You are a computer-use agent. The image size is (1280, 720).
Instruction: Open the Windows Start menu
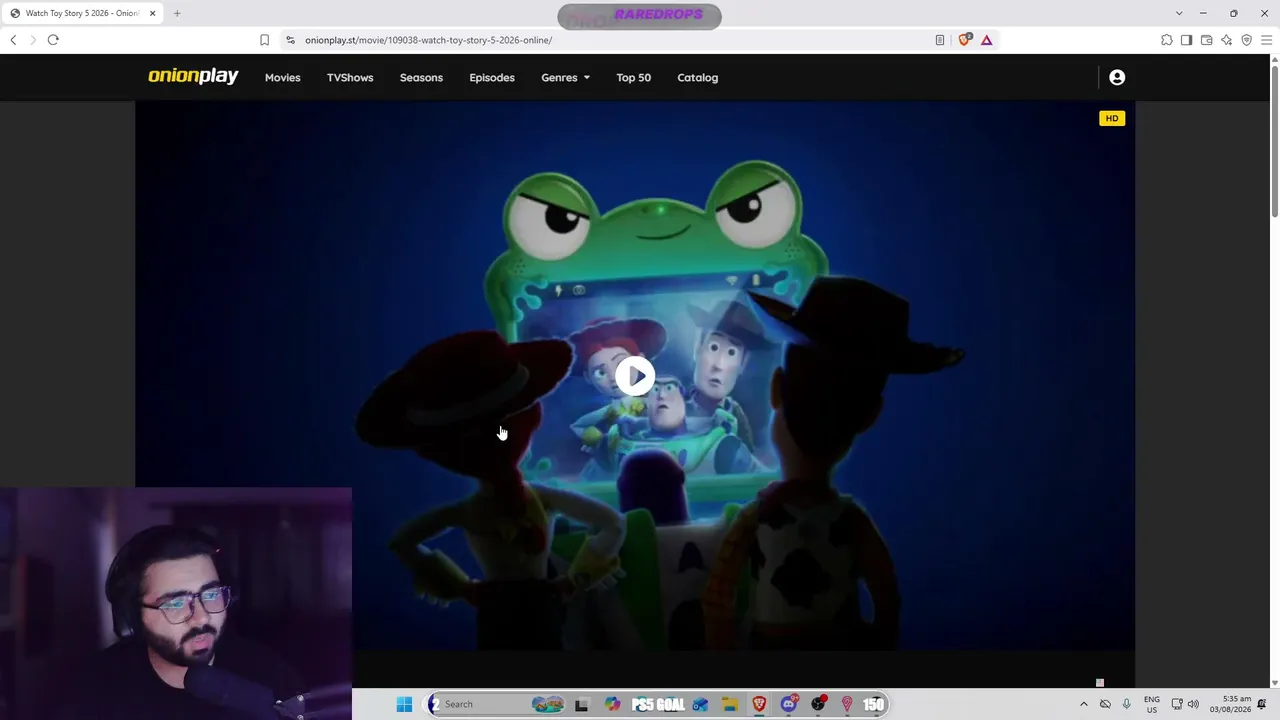[404, 704]
